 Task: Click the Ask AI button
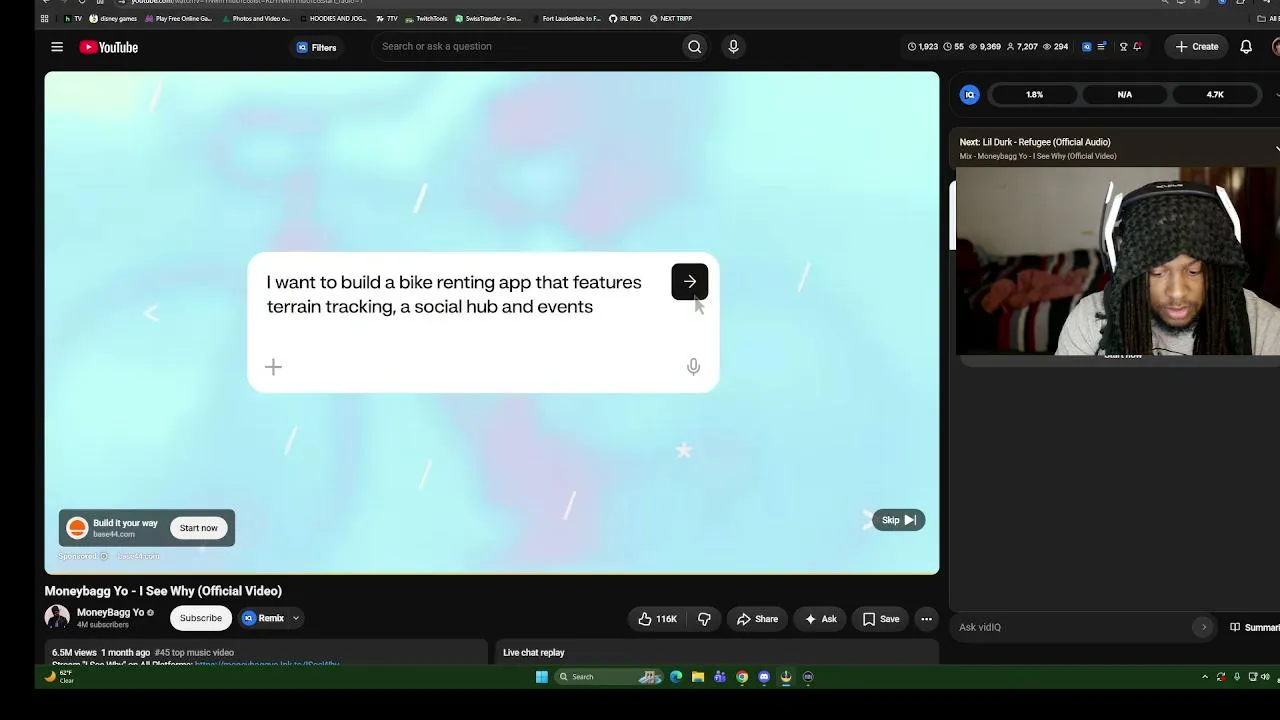point(820,619)
